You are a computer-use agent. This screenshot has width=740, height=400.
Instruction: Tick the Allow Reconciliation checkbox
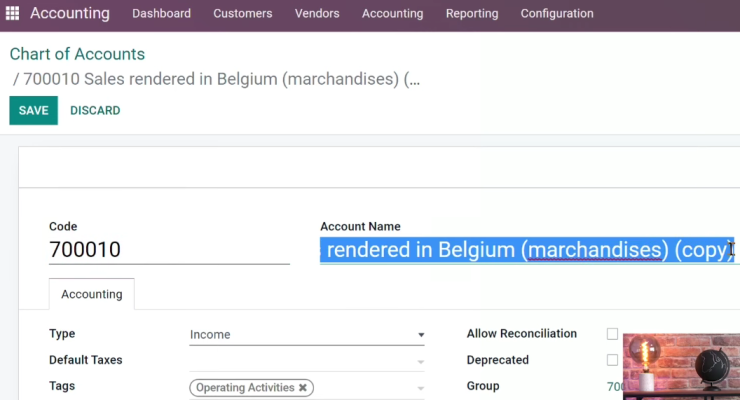click(x=612, y=334)
